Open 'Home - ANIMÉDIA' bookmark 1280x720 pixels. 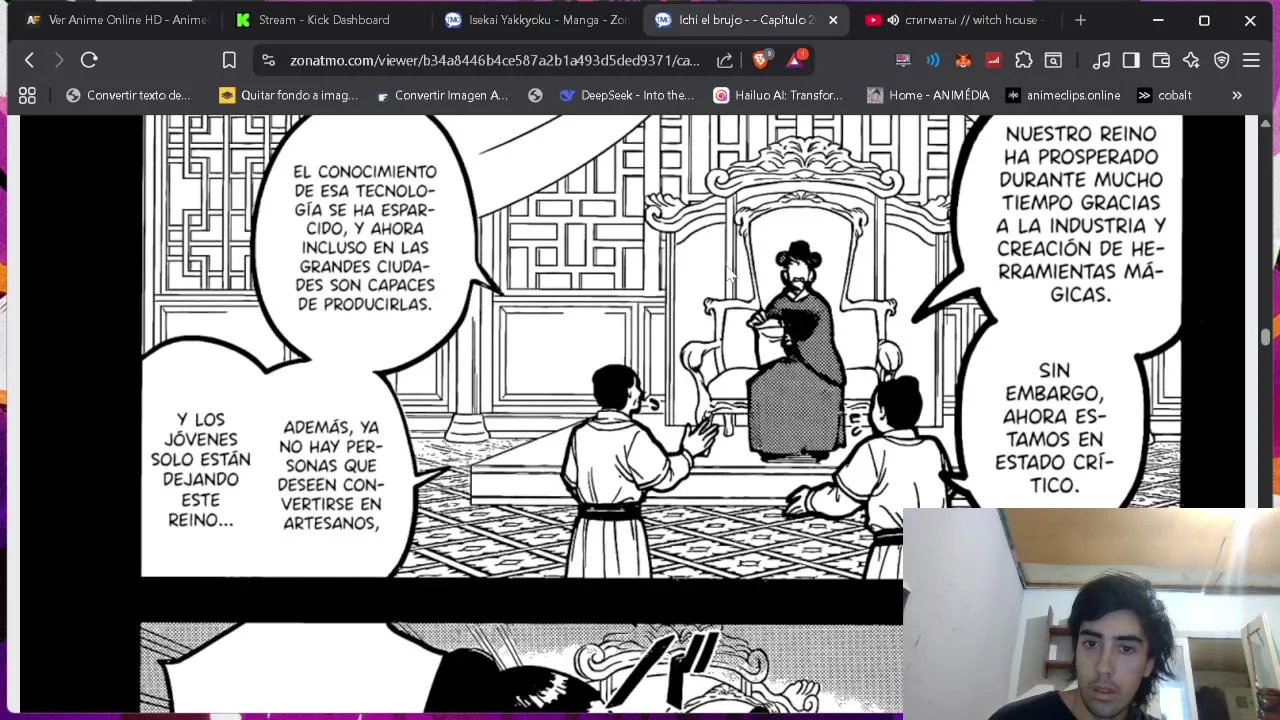[928, 95]
